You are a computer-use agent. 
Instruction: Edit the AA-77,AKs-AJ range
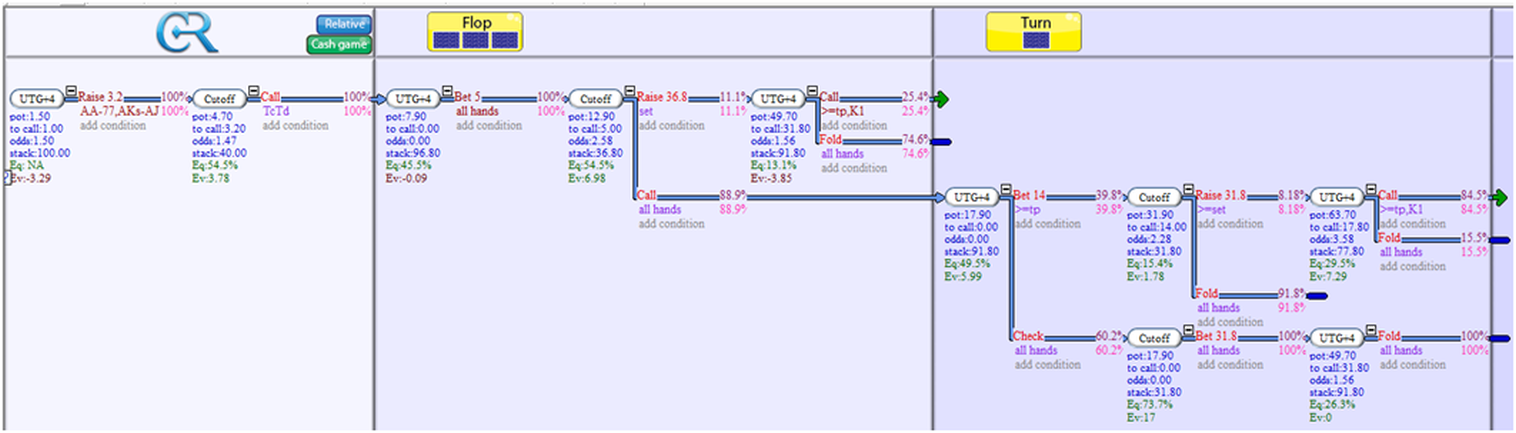(119, 112)
